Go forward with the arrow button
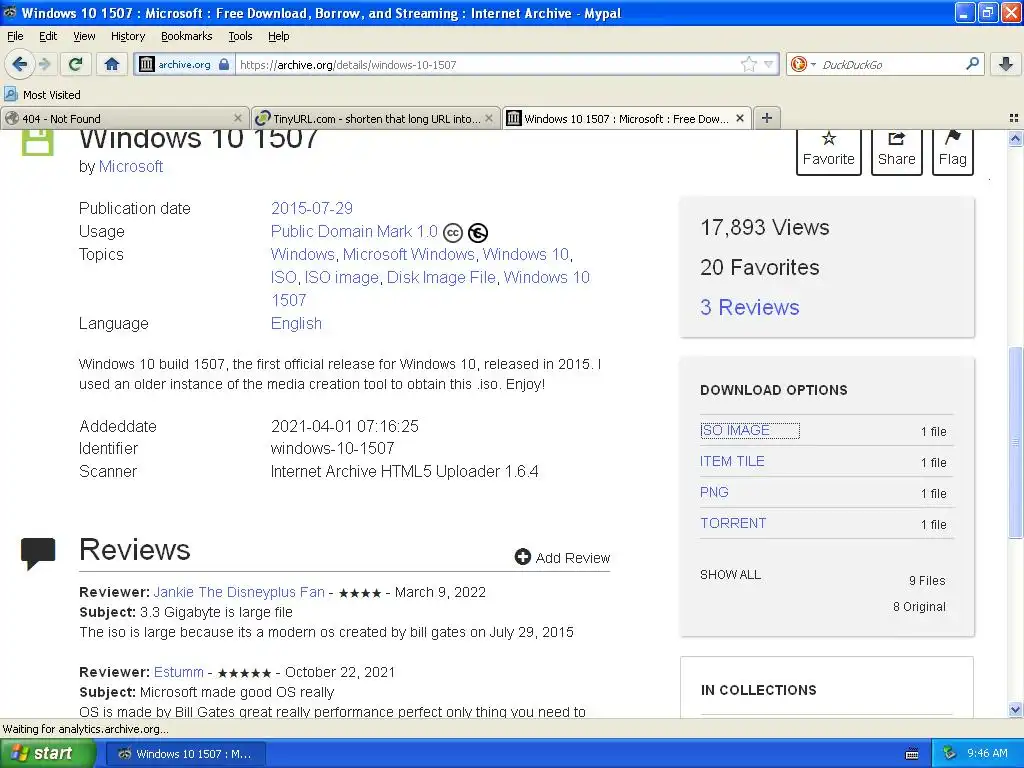The width and height of the screenshot is (1024, 768). [x=45, y=64]
